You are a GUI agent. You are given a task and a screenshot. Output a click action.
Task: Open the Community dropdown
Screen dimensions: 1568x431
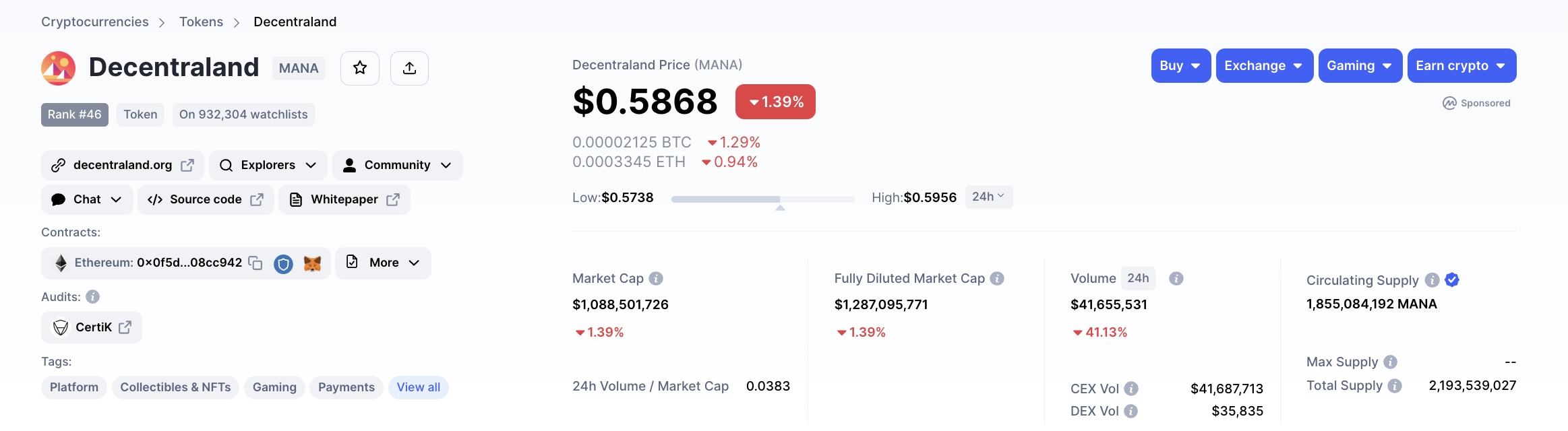[x=397, y=165]
